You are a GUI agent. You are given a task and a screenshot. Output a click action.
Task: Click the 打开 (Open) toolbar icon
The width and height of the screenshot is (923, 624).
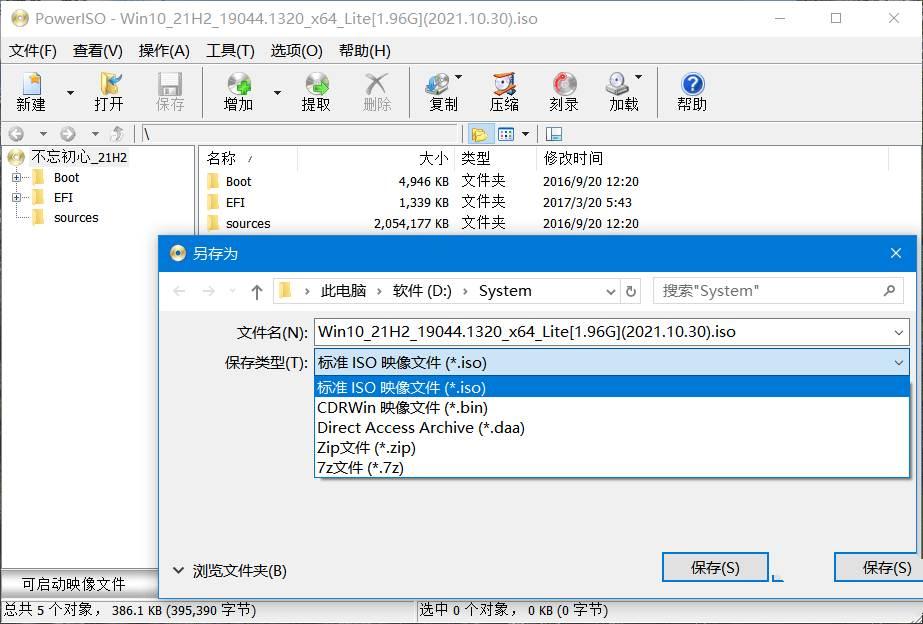[108, 90]
